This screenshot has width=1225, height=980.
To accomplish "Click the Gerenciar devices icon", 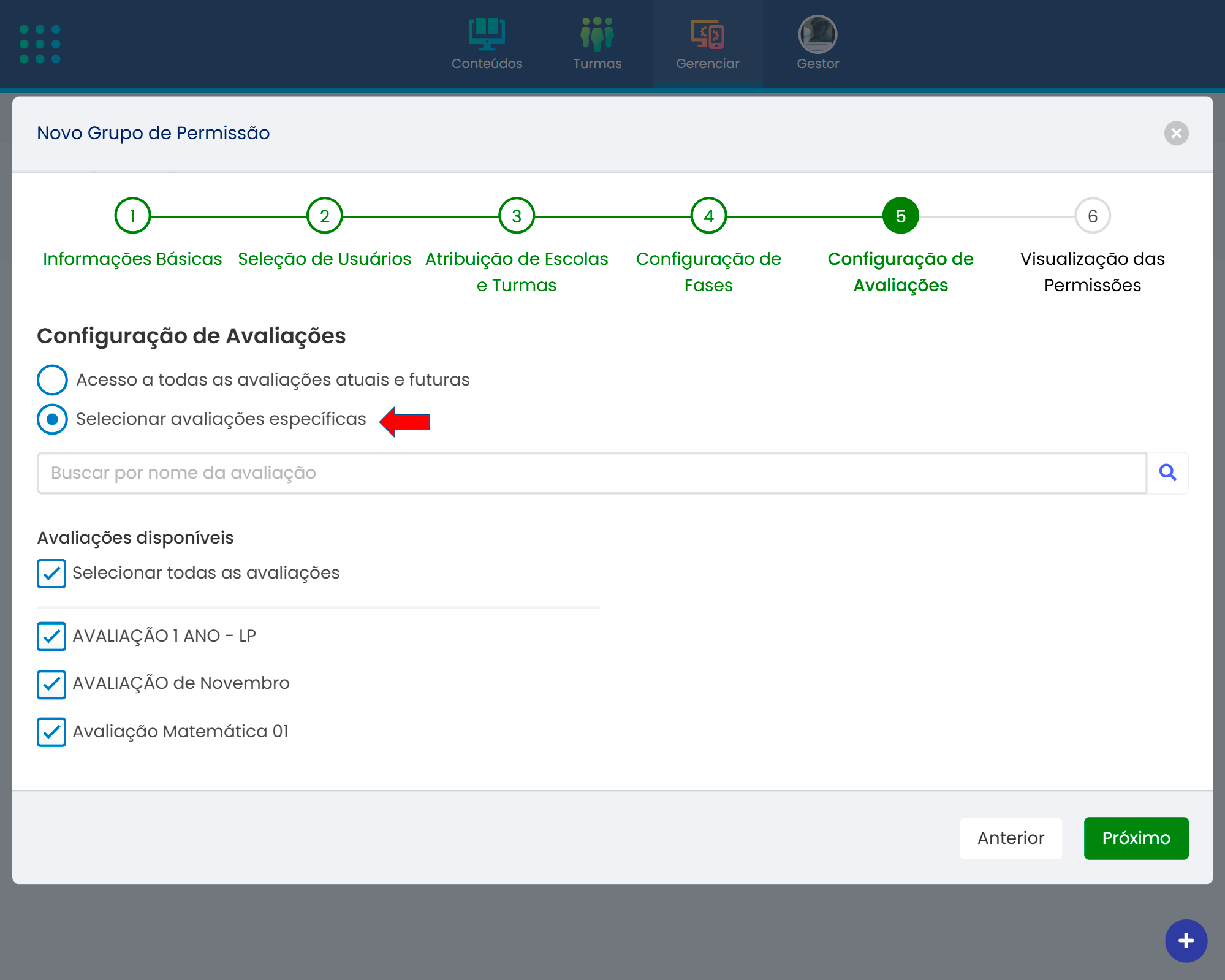I will click(707, 34).
